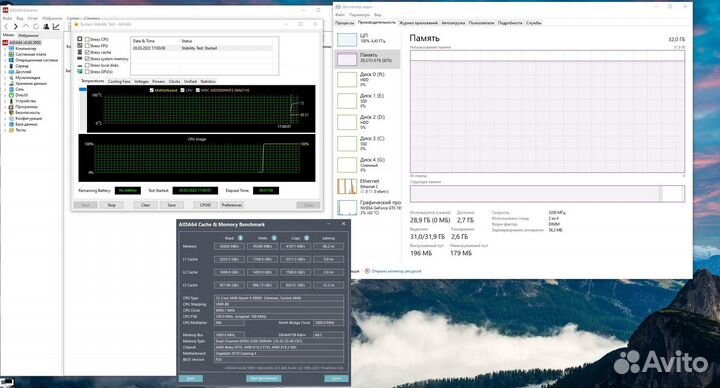Expand the Мультимедиа tree node arrow
720x388 pixels.
click(5, 78)
